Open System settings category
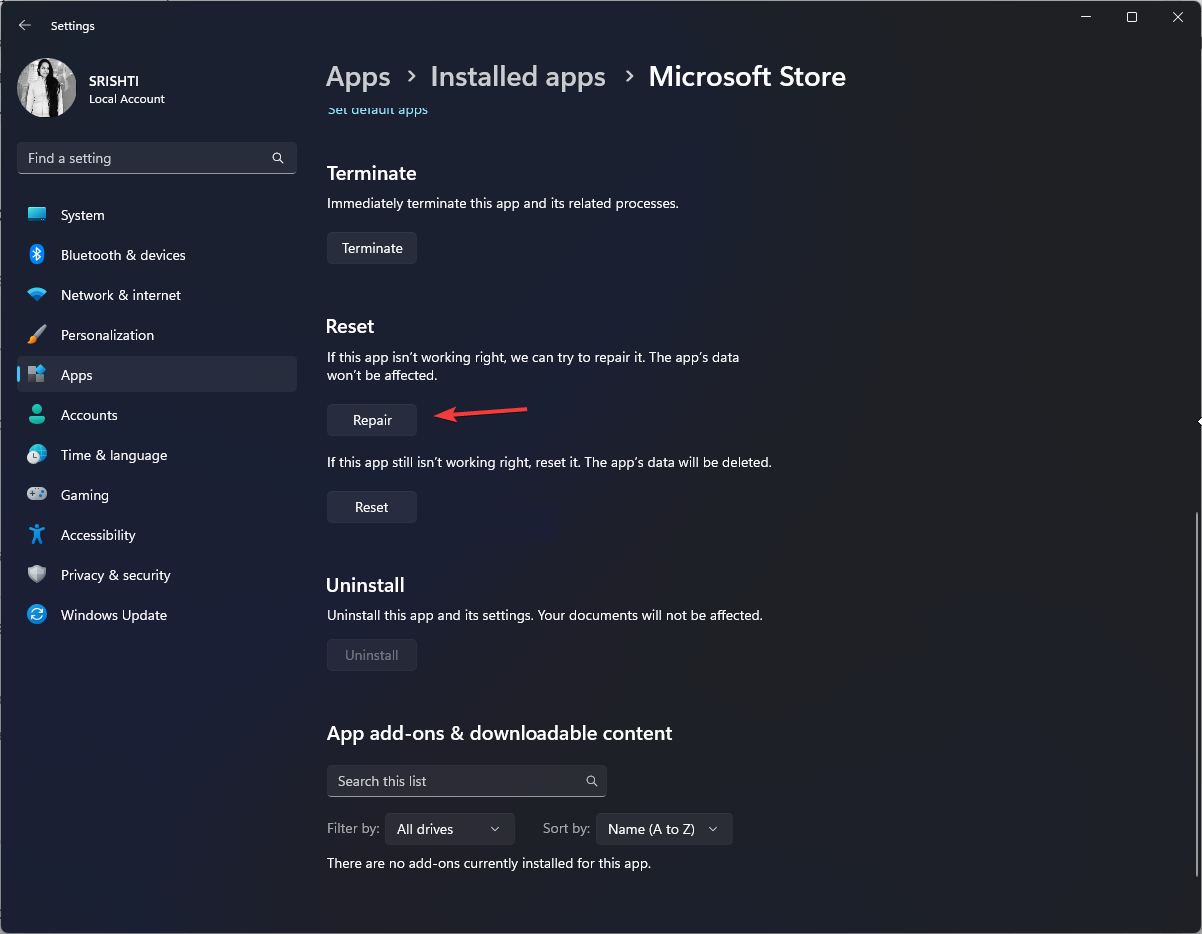The image size is (1202, 934). tap(157, 215)
